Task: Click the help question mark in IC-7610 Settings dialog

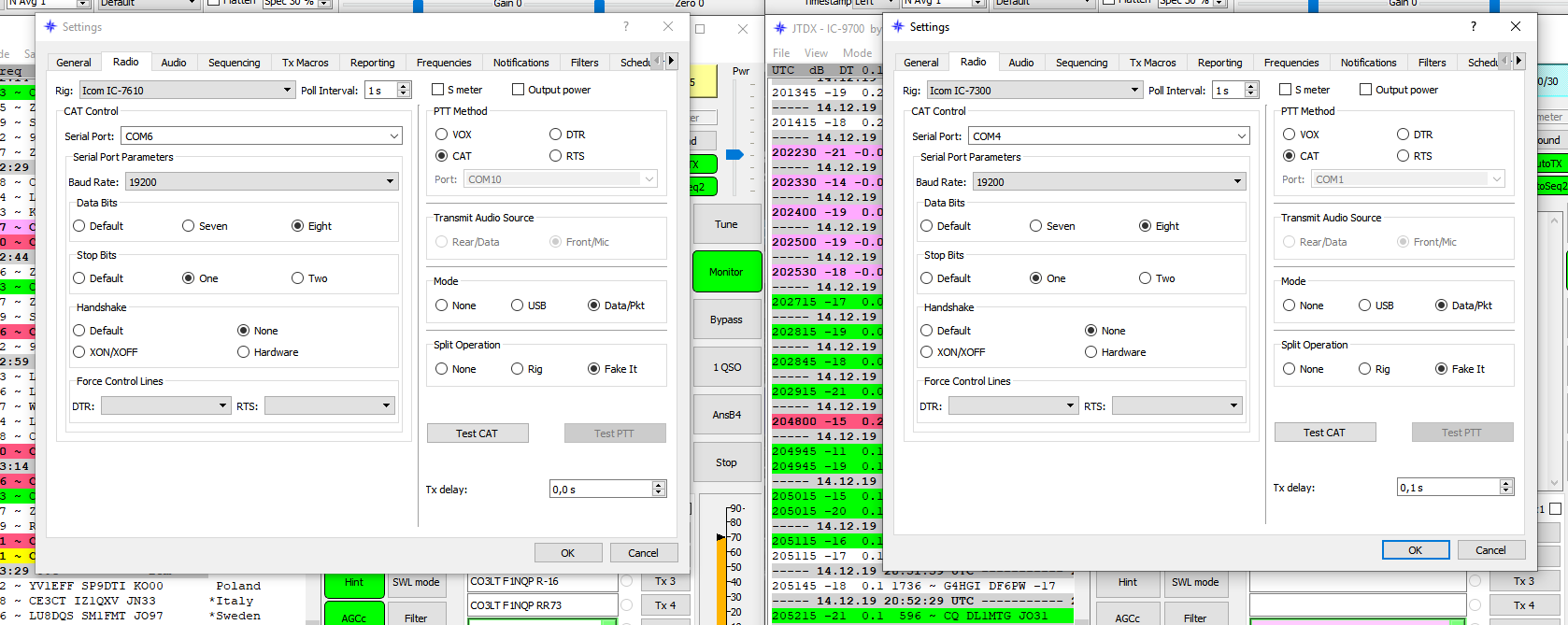Action: (x=626, y=27)
